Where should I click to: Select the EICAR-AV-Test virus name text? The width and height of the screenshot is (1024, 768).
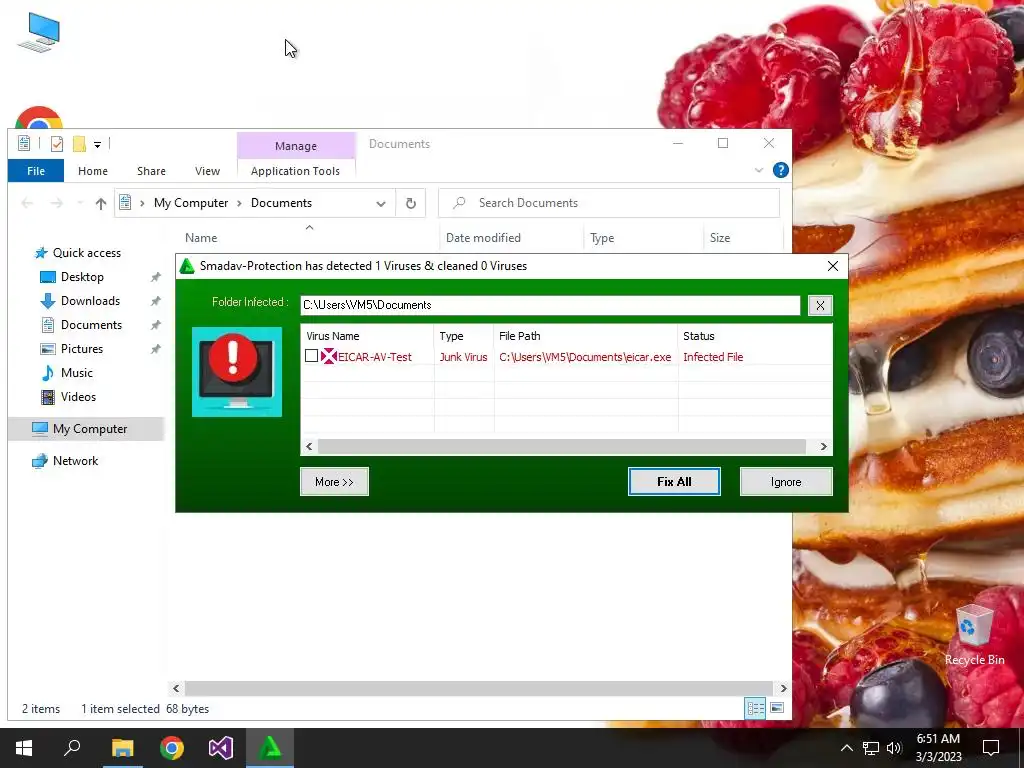375,357
